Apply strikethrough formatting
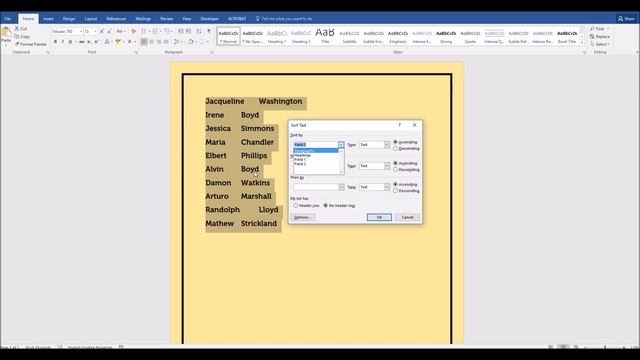This screenshot has width=640, height=360. click(x=81, y=42)
